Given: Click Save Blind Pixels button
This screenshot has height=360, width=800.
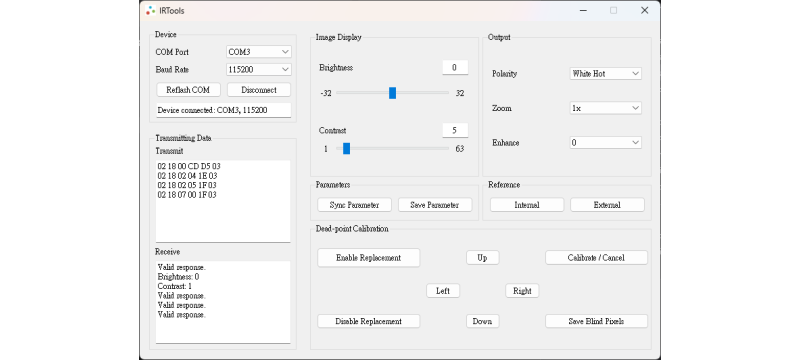Looking at the screenshot, I should pos(596,321).
